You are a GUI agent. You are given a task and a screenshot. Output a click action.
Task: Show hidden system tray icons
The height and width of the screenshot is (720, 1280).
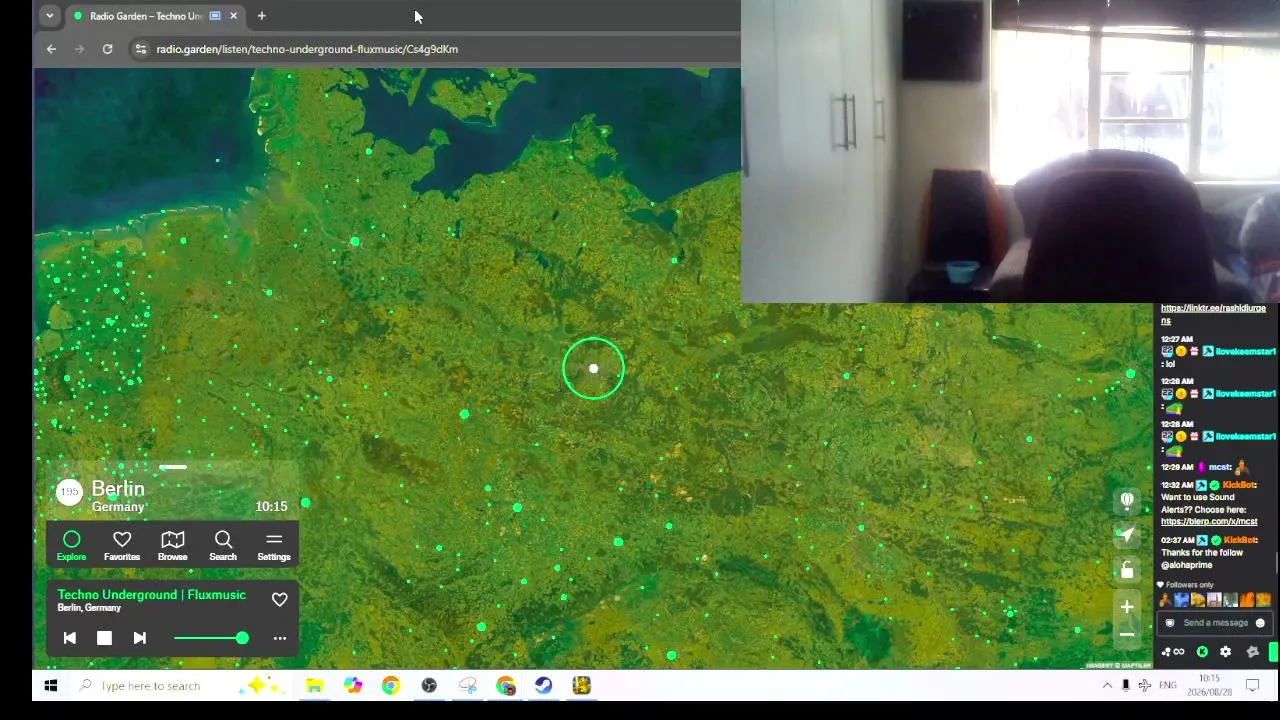click(1107, 686)
